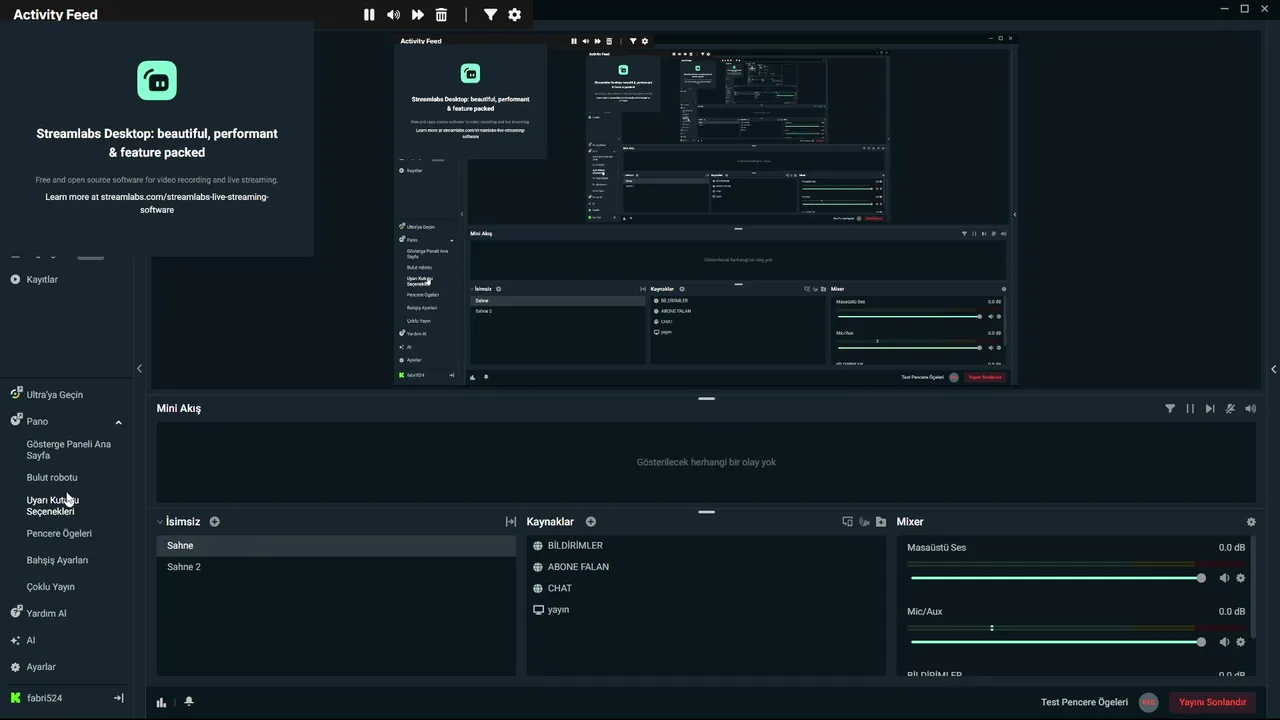This screenshot has height=720, width=1280.
Task: Skip current alert in Mini Akış
Action: pyautogui.click(x=1210, y=408)
